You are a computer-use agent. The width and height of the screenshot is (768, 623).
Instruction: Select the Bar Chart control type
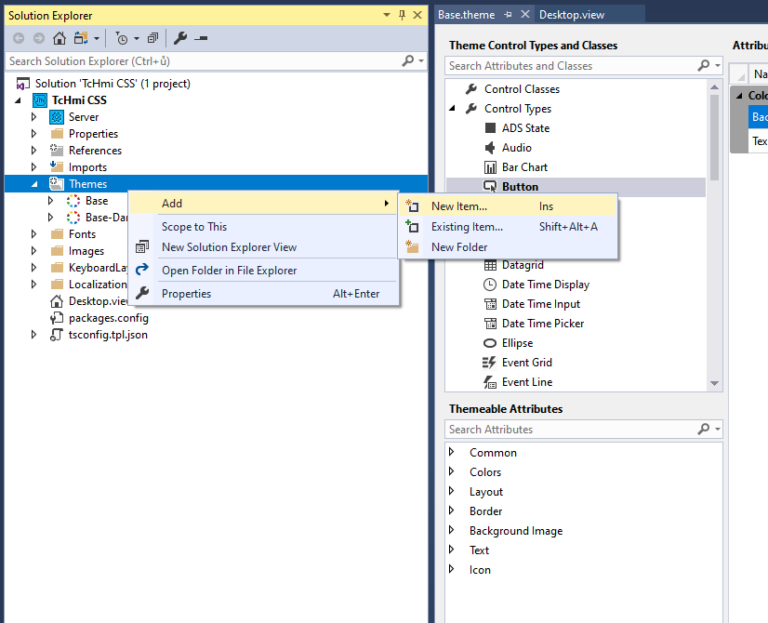coord(524,167)
